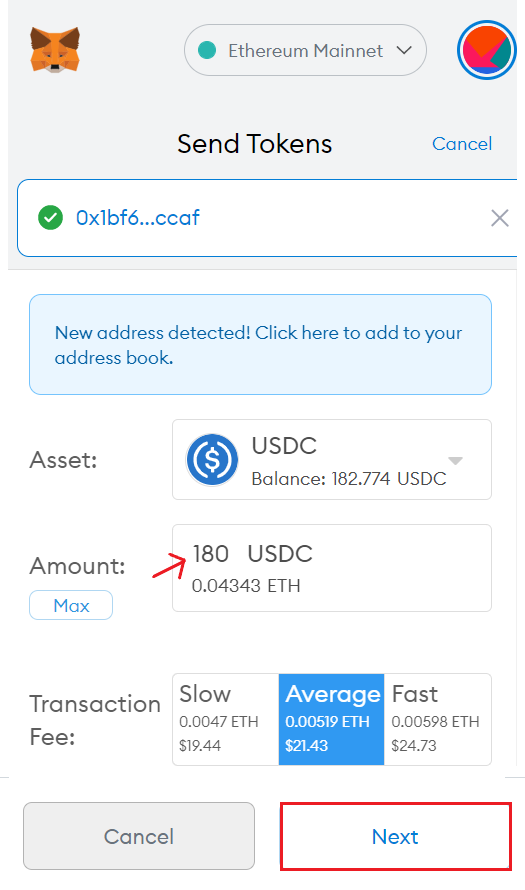Click the bottom Cancel button

[x=139, y=836]
